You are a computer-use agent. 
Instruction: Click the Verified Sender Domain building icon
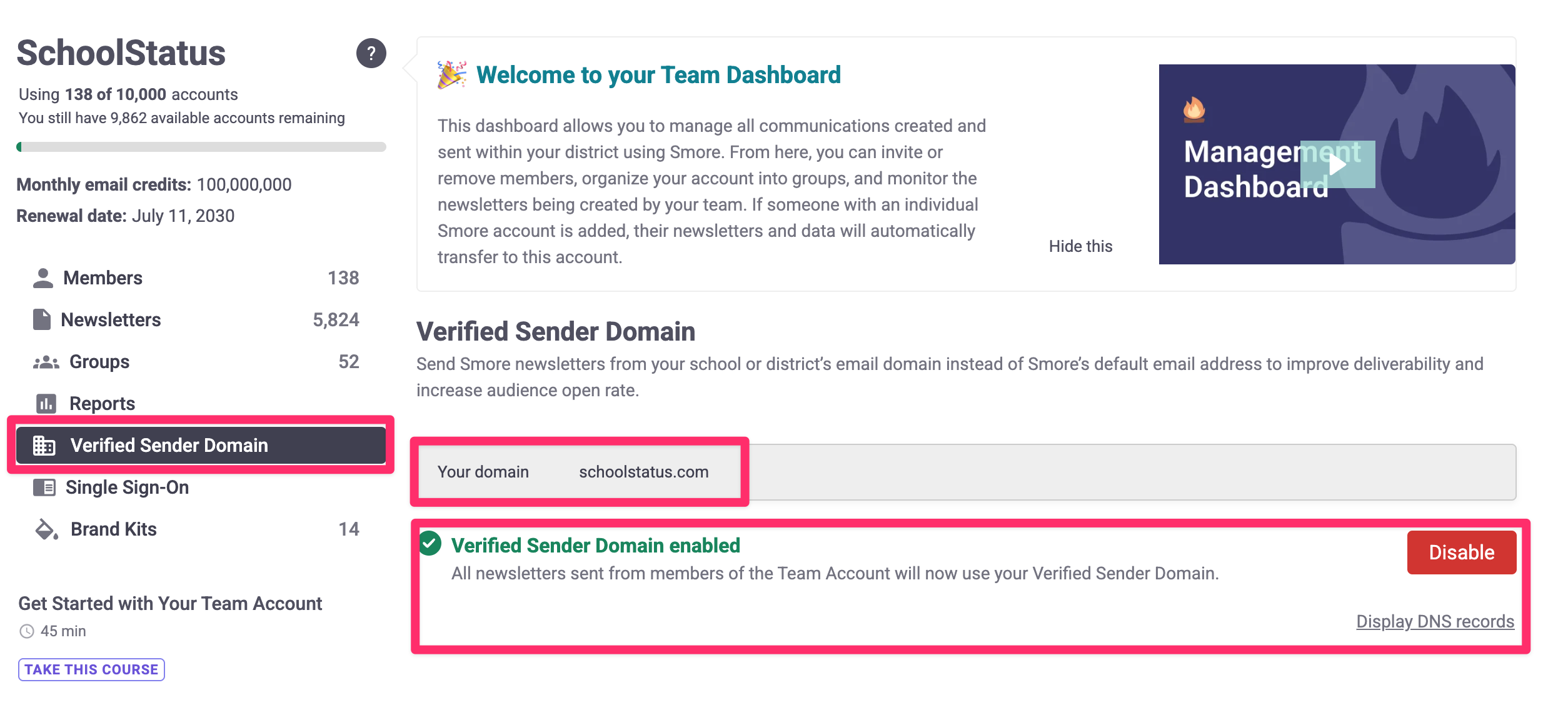coord(44,446)
